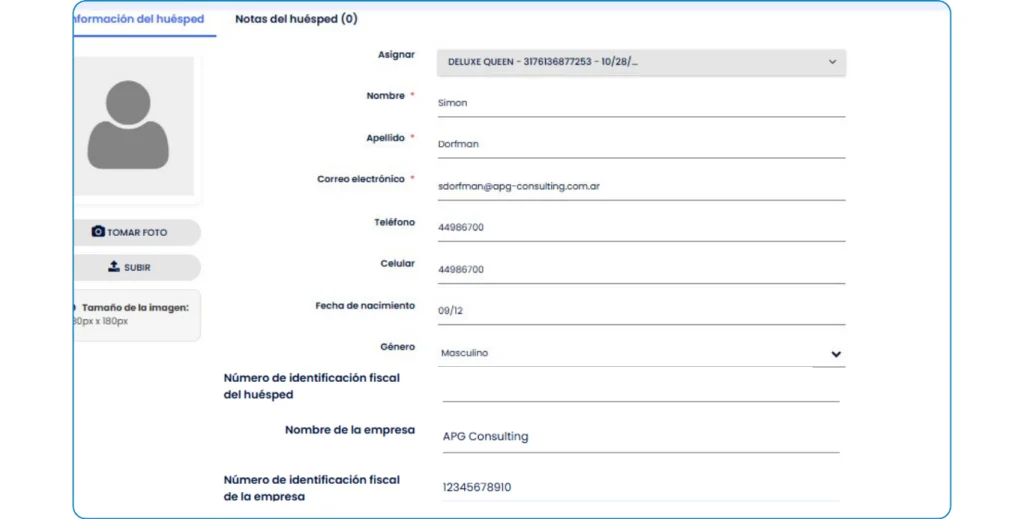This screenshot has height=519, width=1024.
Task: Click the camera icon on Tomar Foto
Action: (x=98, y=232)
